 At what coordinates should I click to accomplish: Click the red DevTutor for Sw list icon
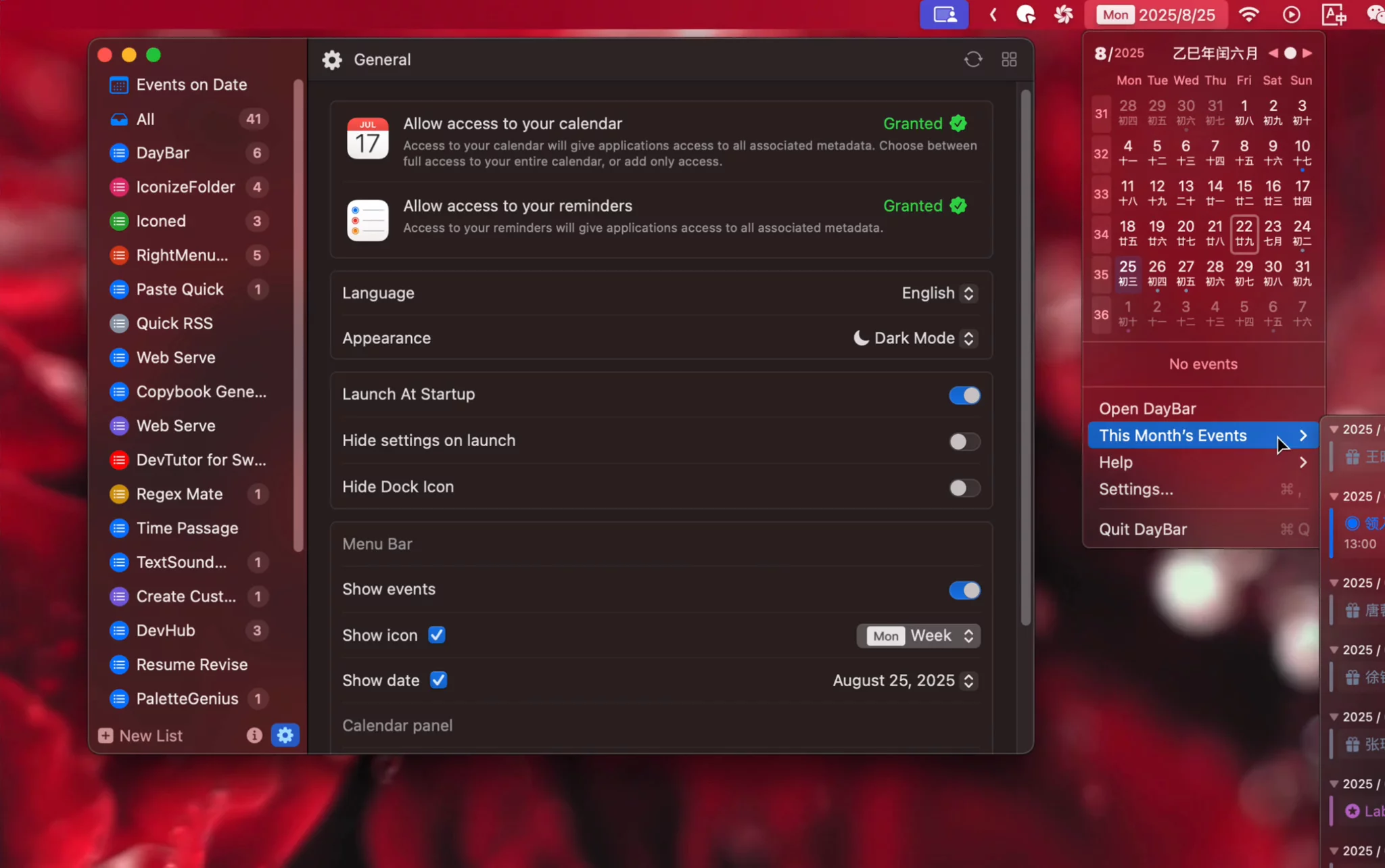coord(119,460)
